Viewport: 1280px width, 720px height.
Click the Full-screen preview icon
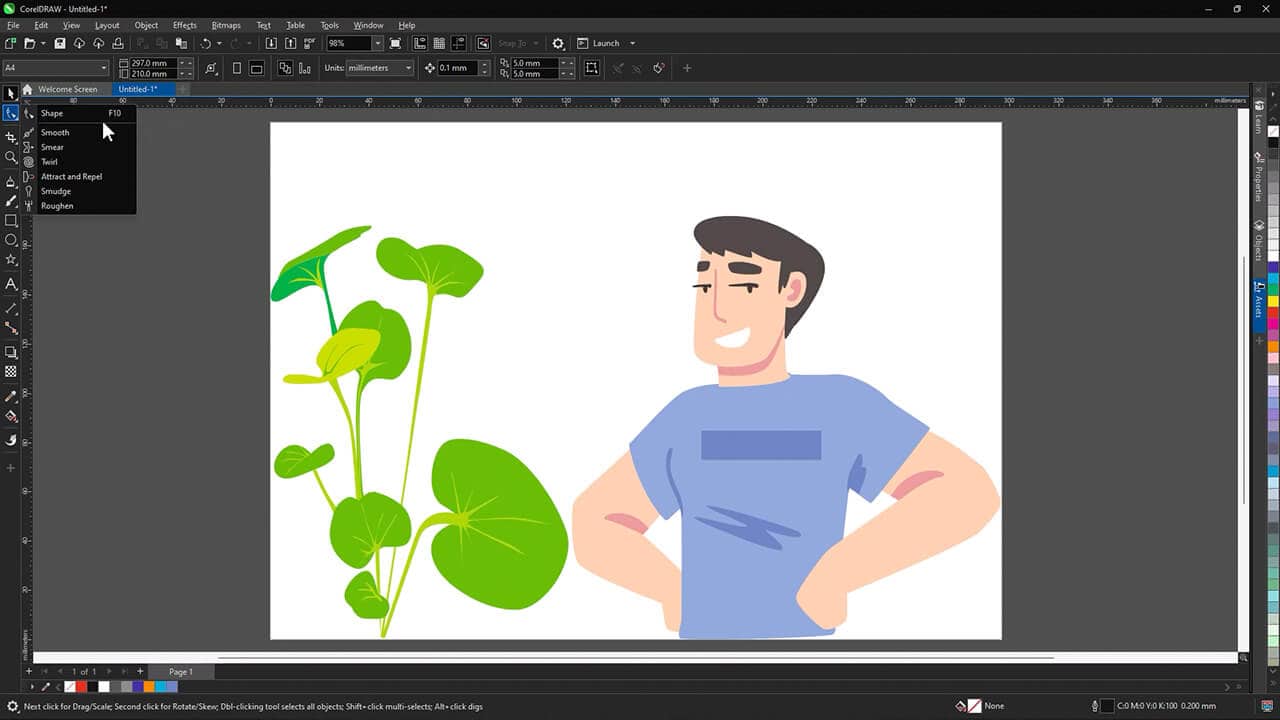click(396, 44)
